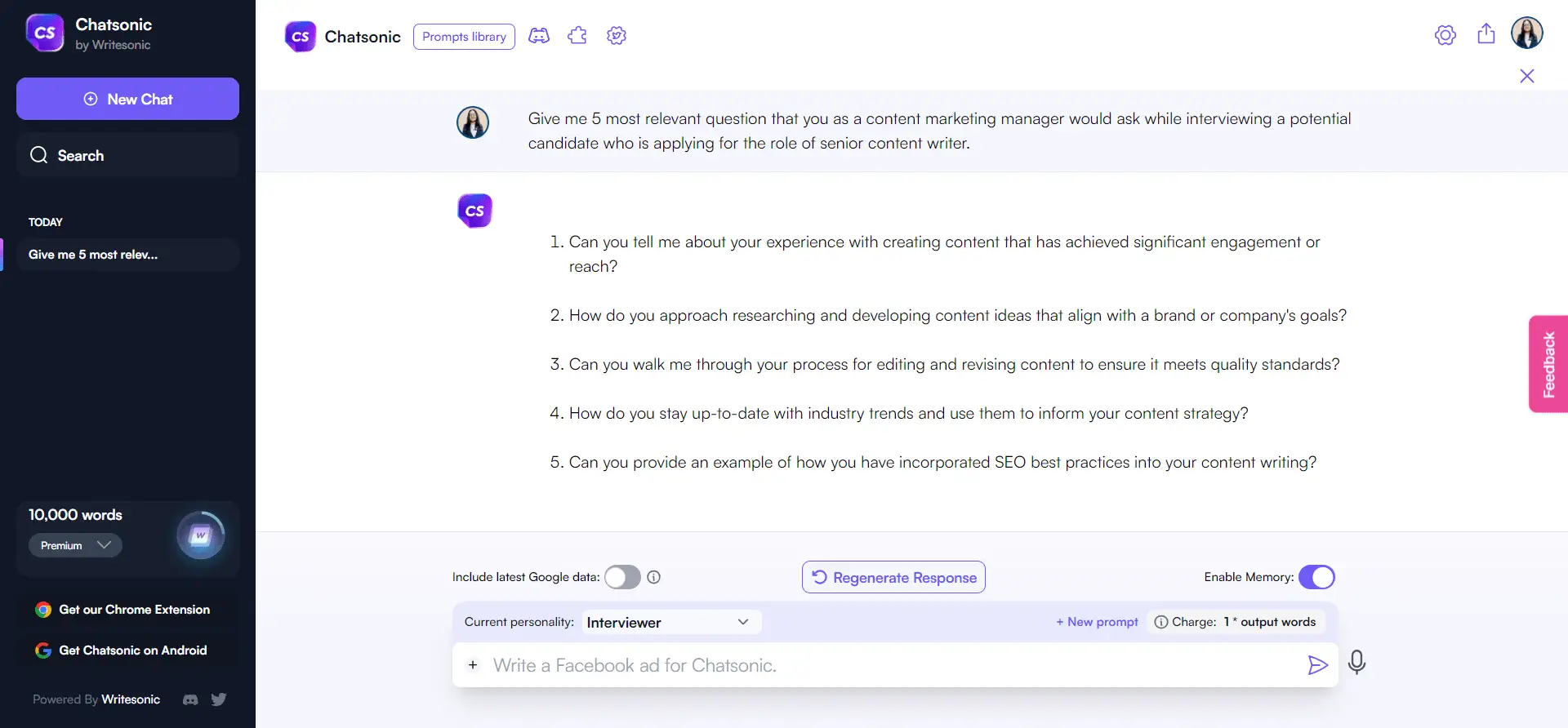1568x728 pixels.
Task: Open the Feedback side tab
Action: coord(1548,364)
